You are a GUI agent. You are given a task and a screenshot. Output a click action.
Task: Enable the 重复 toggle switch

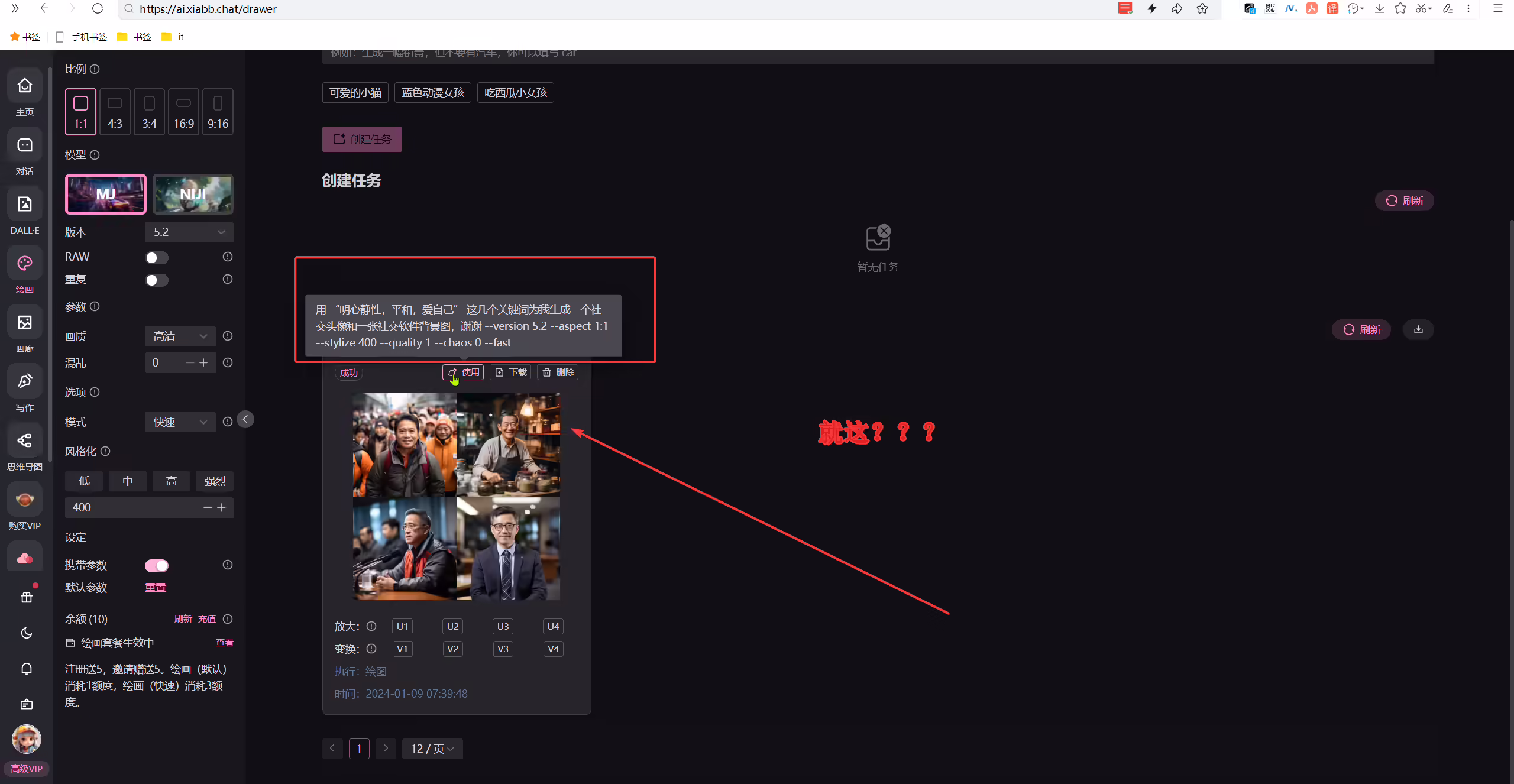coord(157,280)
